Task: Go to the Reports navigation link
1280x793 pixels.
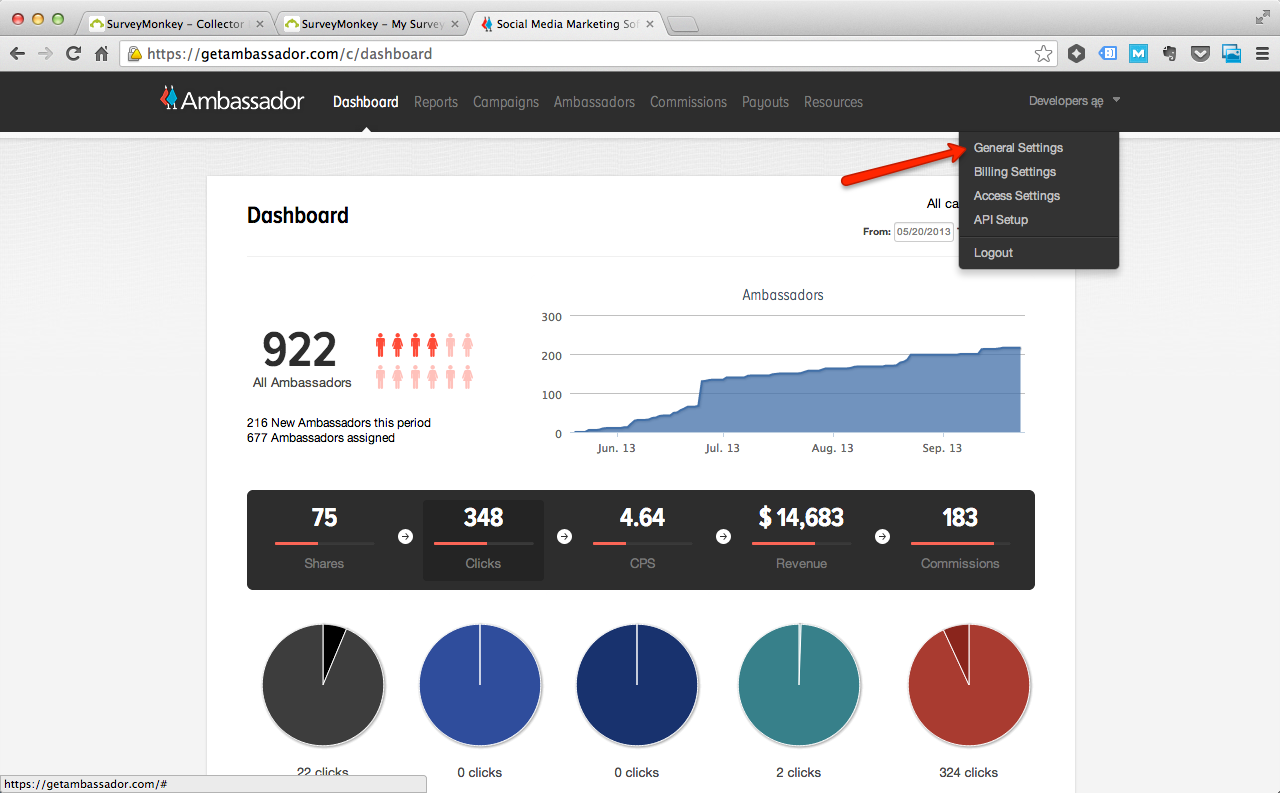Action: pos(435,102)
